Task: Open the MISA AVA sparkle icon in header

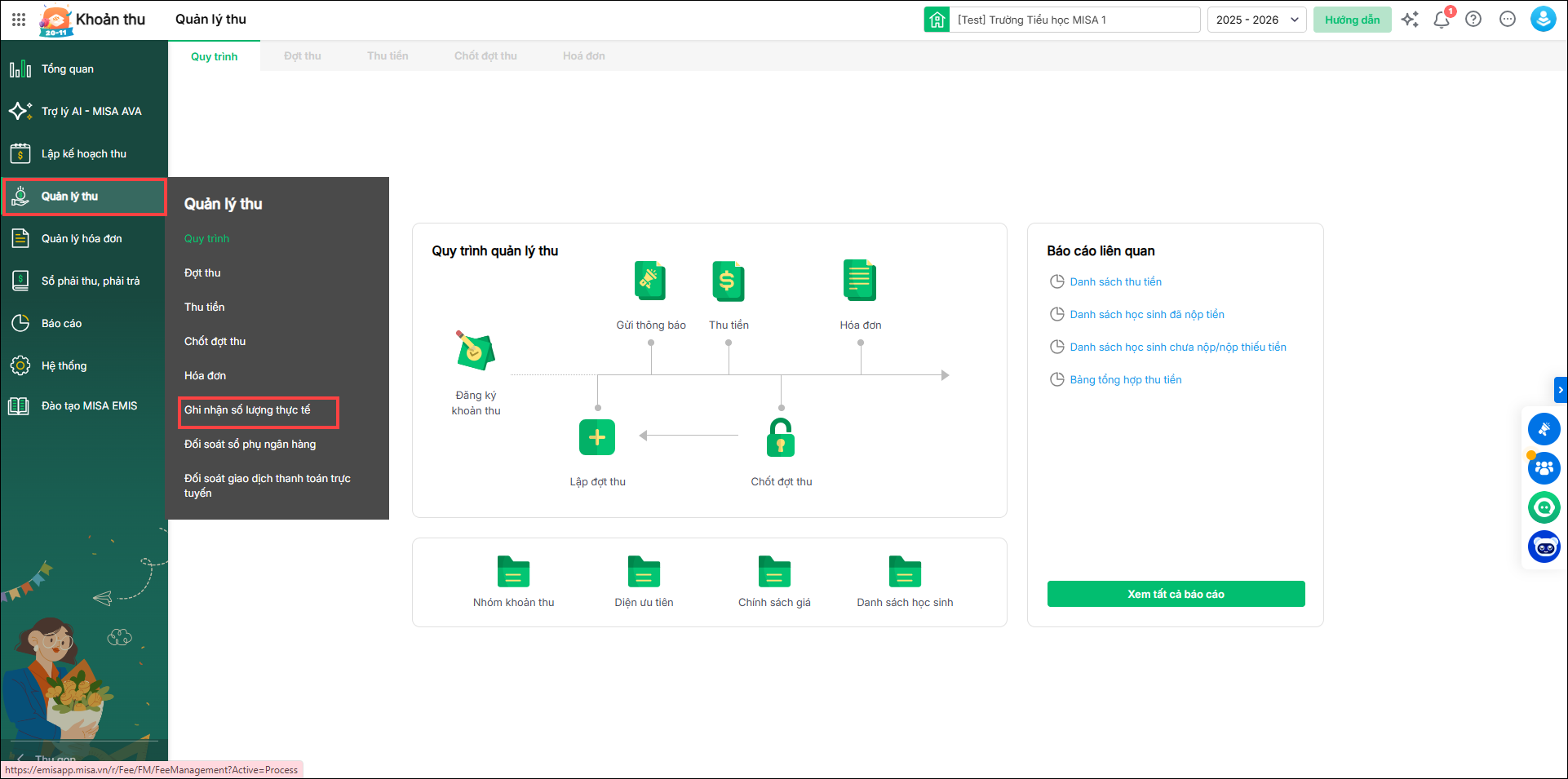Action: pyautogui.click(x=1410, y=20)
